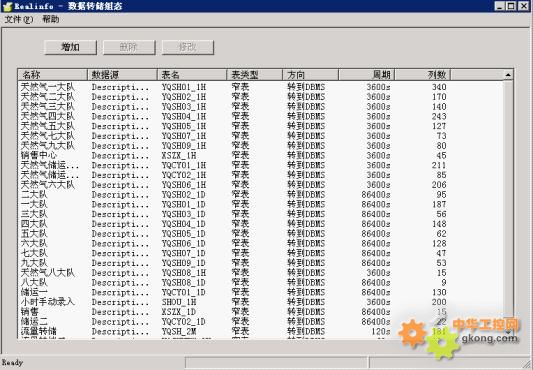Image resolution: width=533 pixels, height=370 pixels.
Task: Click column count 211
Action: pyautogui.click(x=439, y=166)
